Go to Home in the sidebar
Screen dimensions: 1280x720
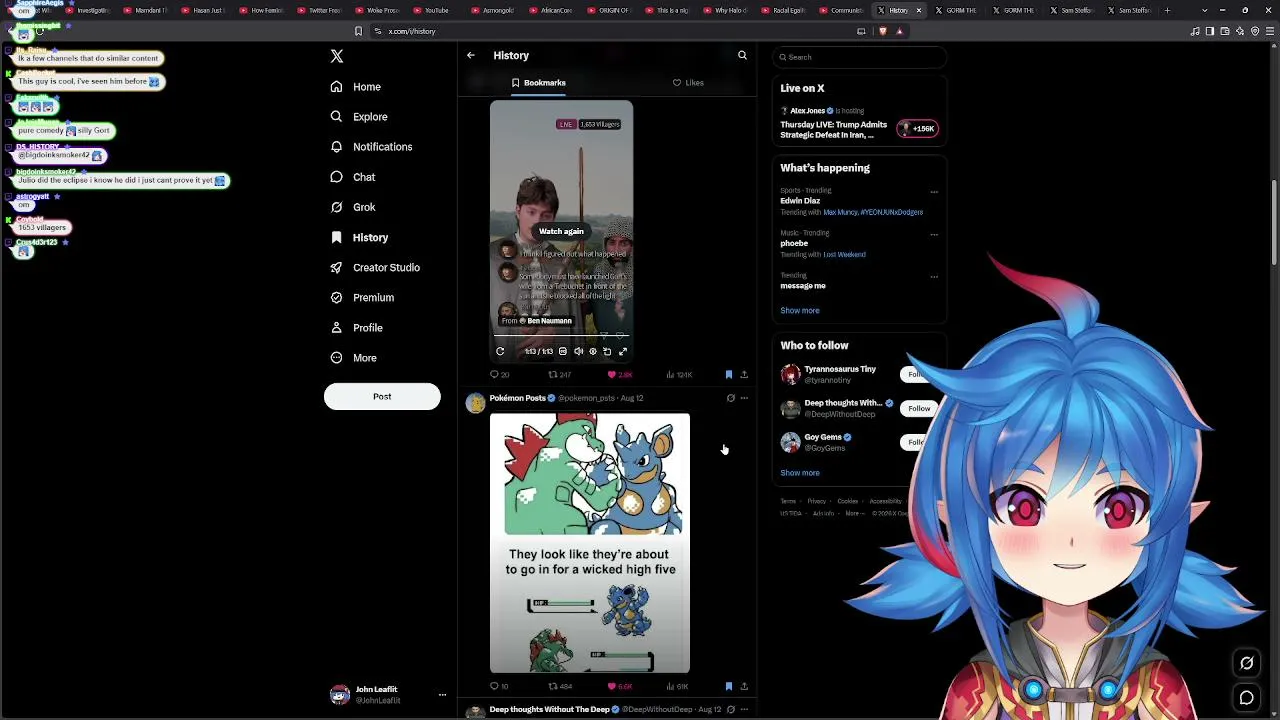pyautogui.click(x=356, y=87)
